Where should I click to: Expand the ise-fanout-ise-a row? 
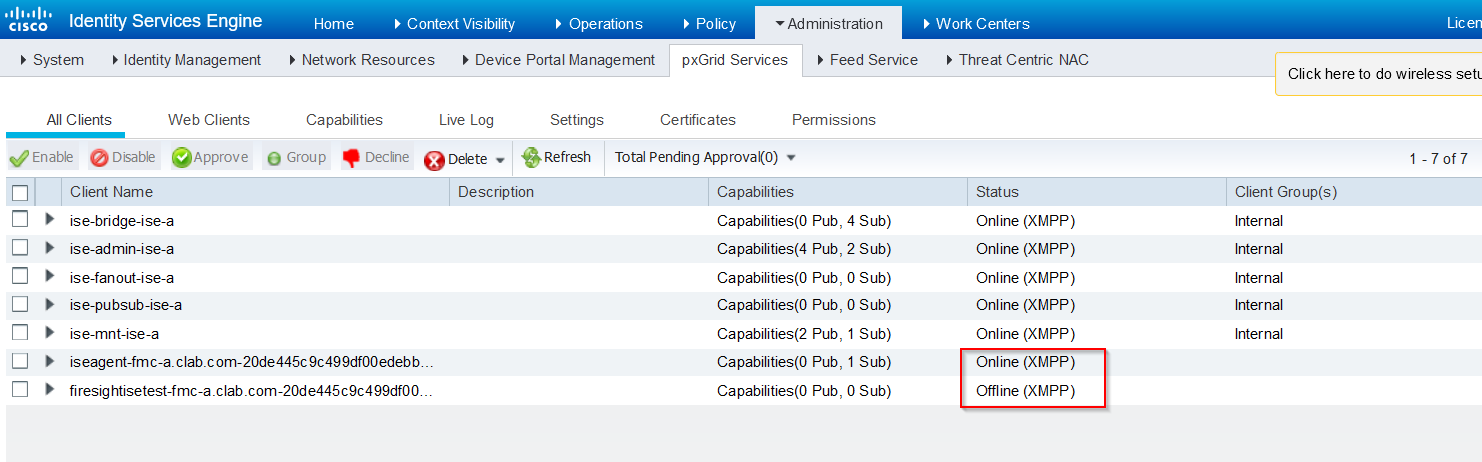pyautogui.click(x=50, y=276)
